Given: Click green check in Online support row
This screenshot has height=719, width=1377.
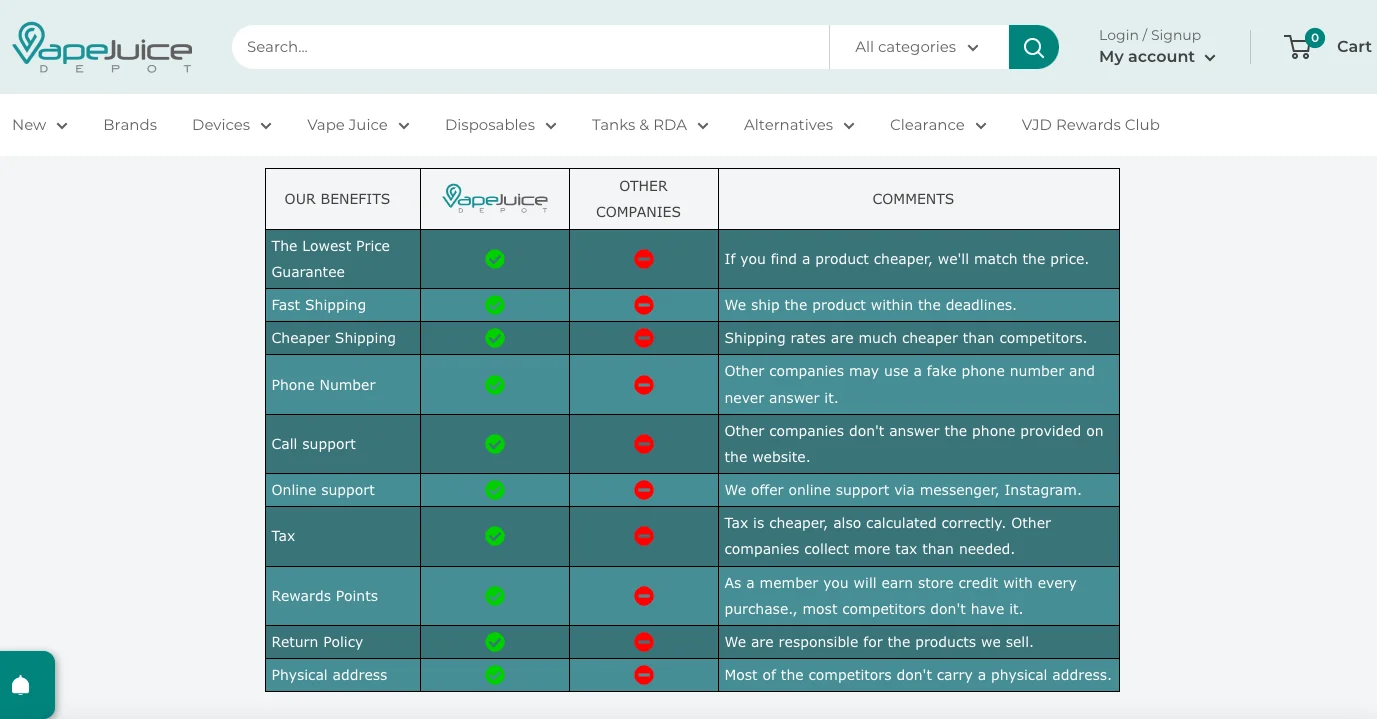Looking at the screenshot, I should point(495,490).
